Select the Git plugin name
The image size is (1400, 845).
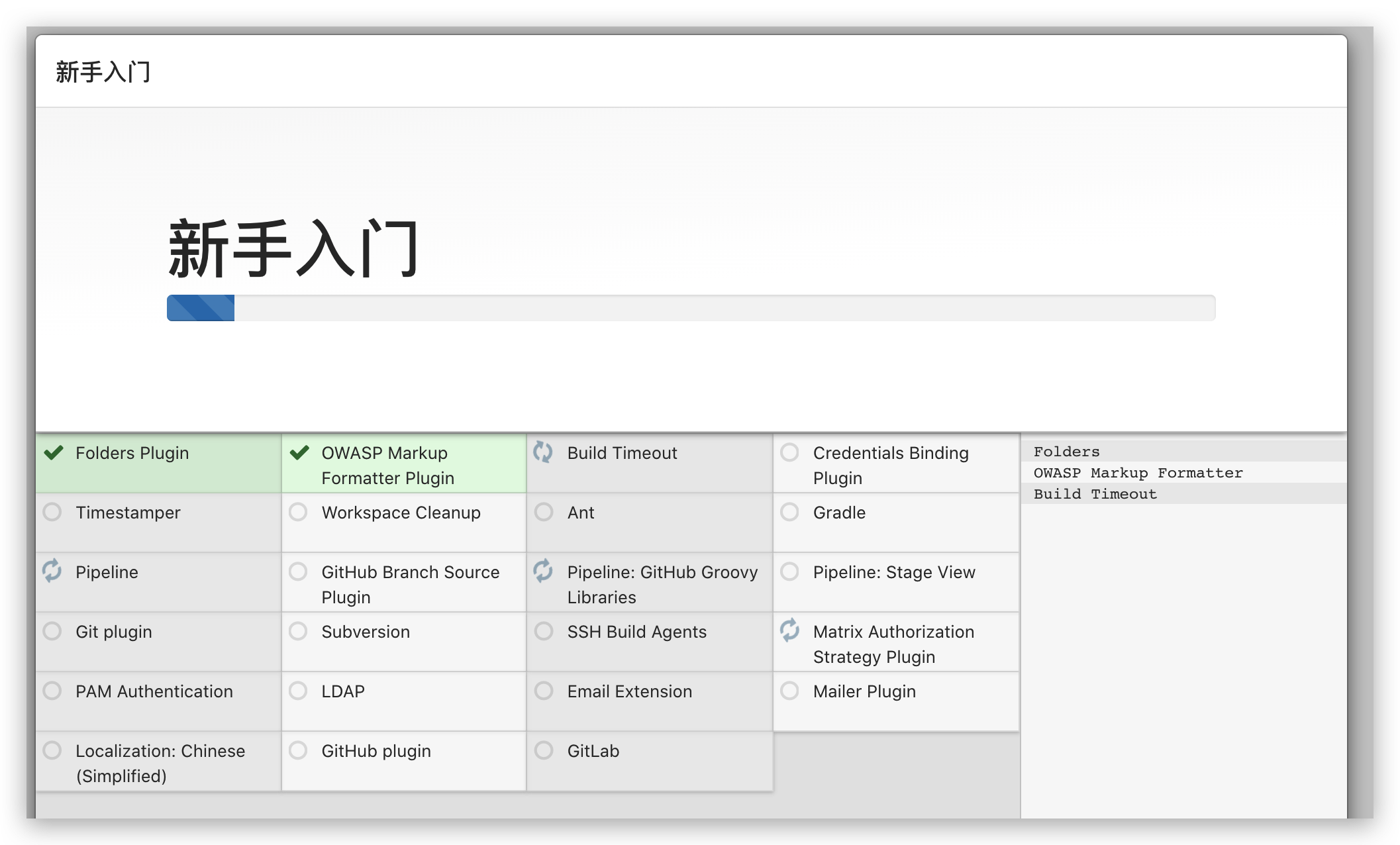coord(113,632)
